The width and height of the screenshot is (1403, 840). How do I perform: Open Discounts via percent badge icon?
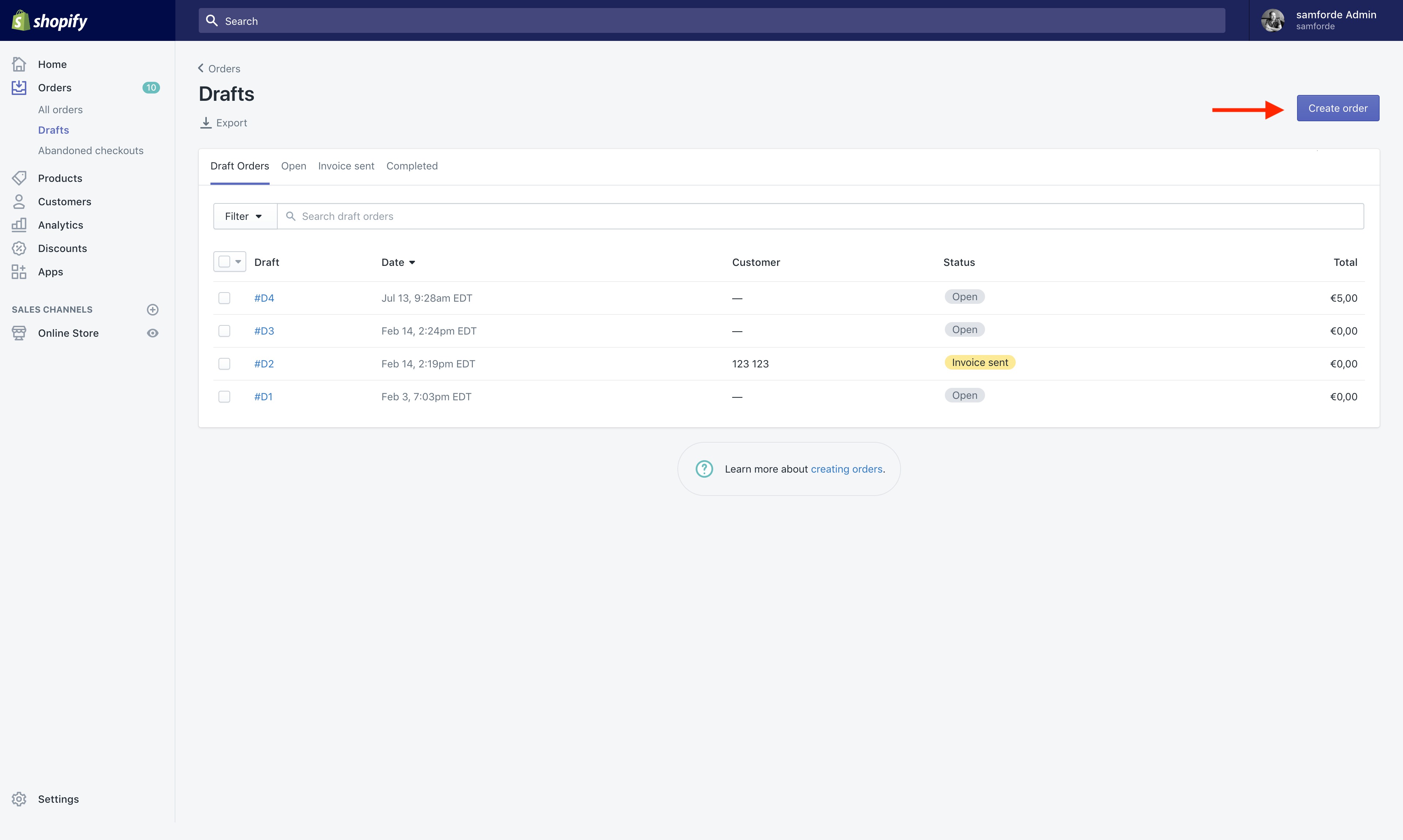tap(19, 248)
